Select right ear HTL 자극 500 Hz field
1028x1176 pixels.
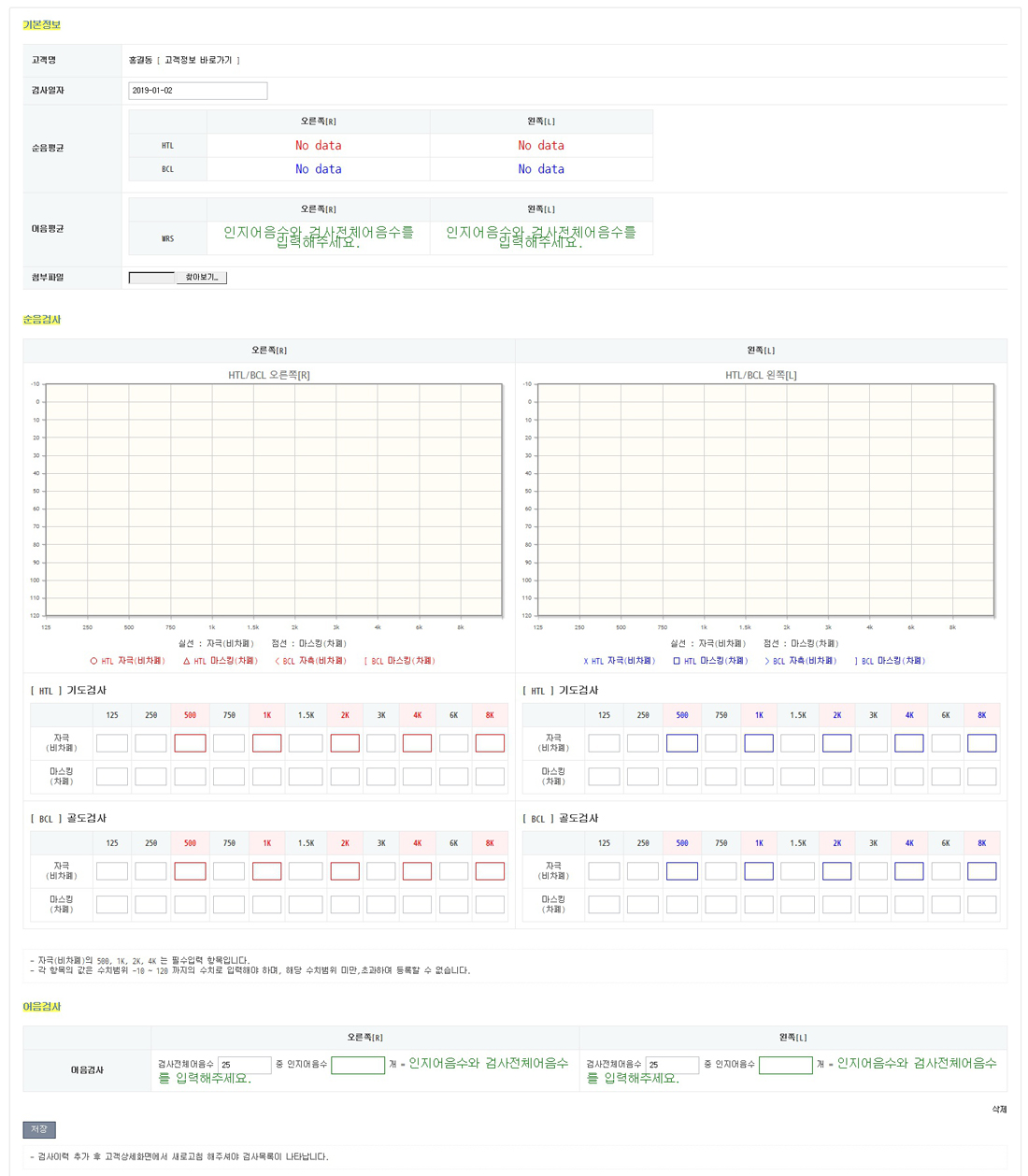pyautogui.click(x=190, y=743)
